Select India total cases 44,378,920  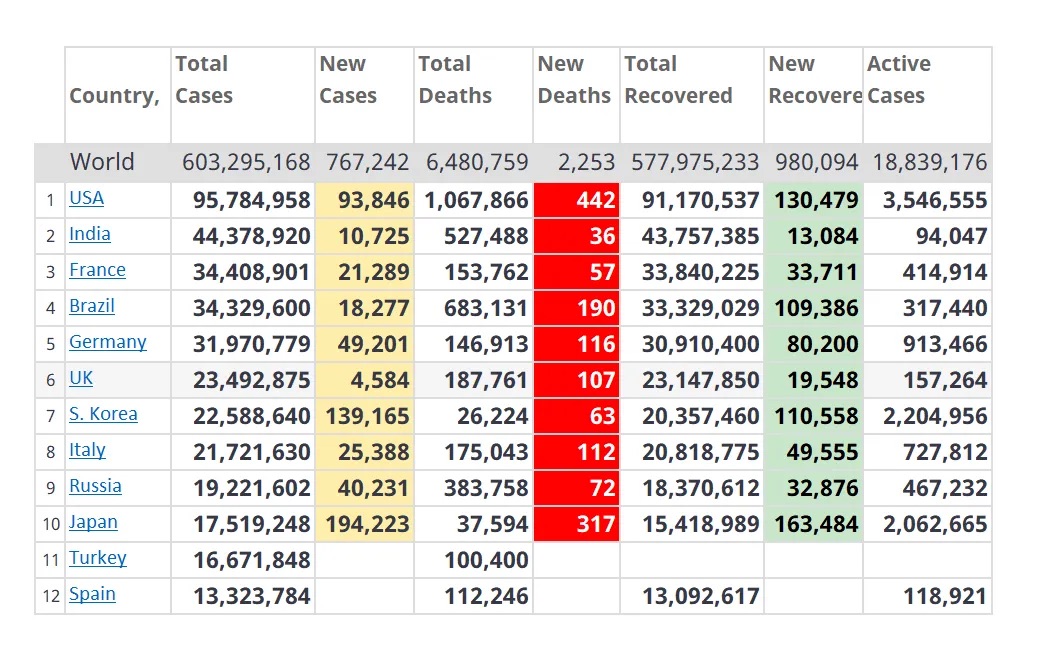coord(252,236)
